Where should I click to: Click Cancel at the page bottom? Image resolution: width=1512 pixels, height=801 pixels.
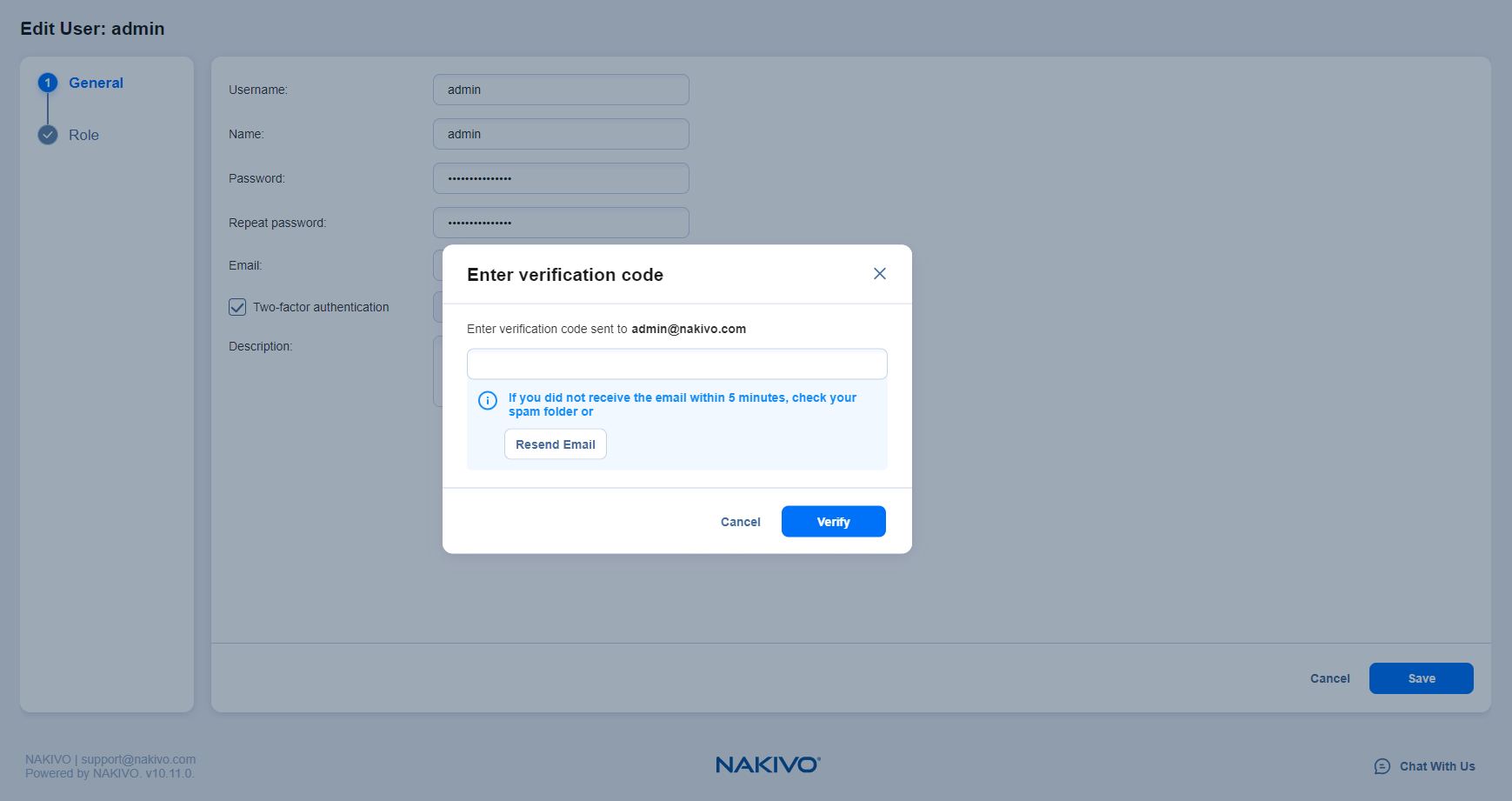click(1329, 678)
